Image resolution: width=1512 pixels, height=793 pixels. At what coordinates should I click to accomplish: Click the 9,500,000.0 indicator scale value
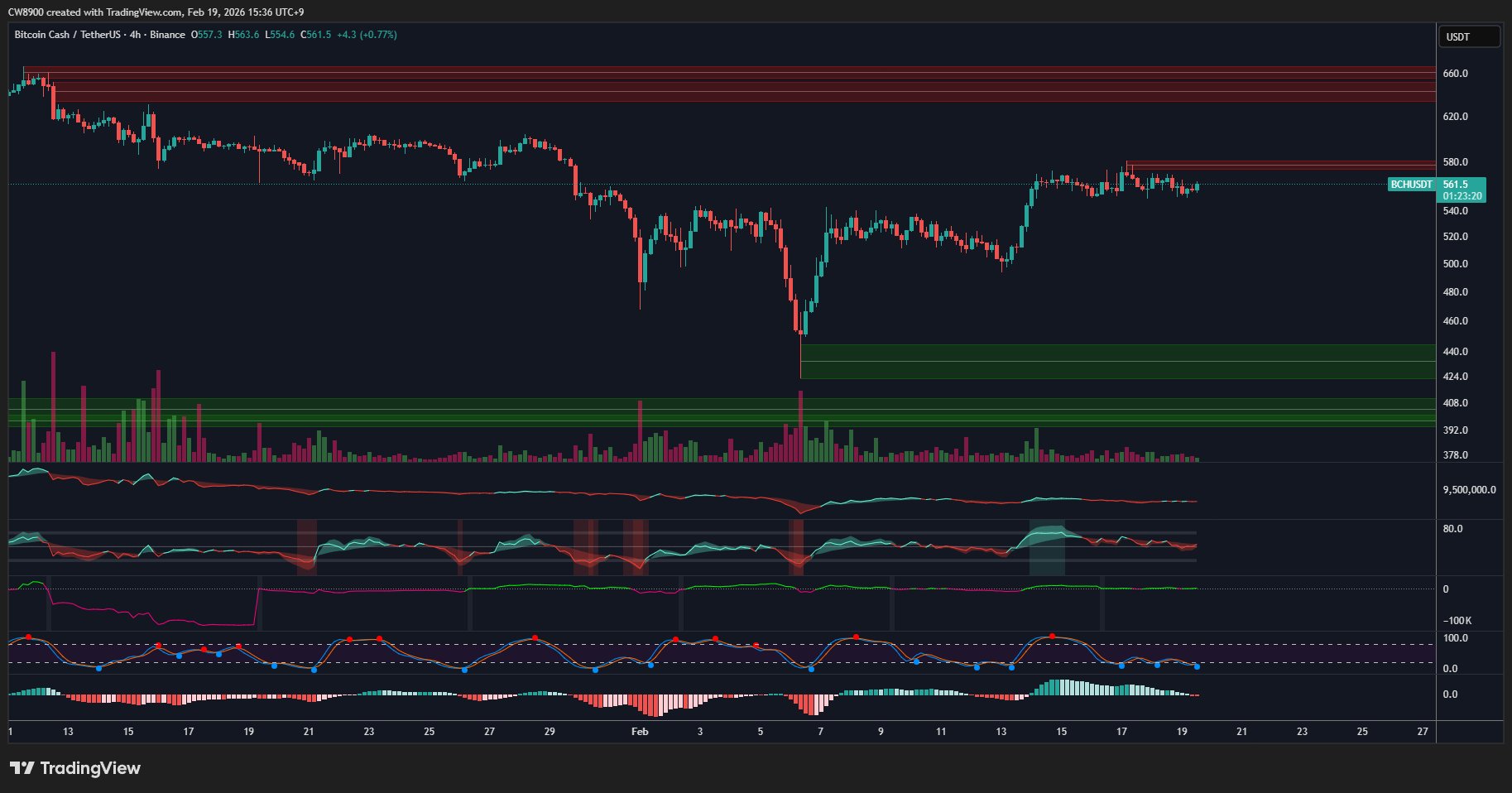tap(1469, 490)
